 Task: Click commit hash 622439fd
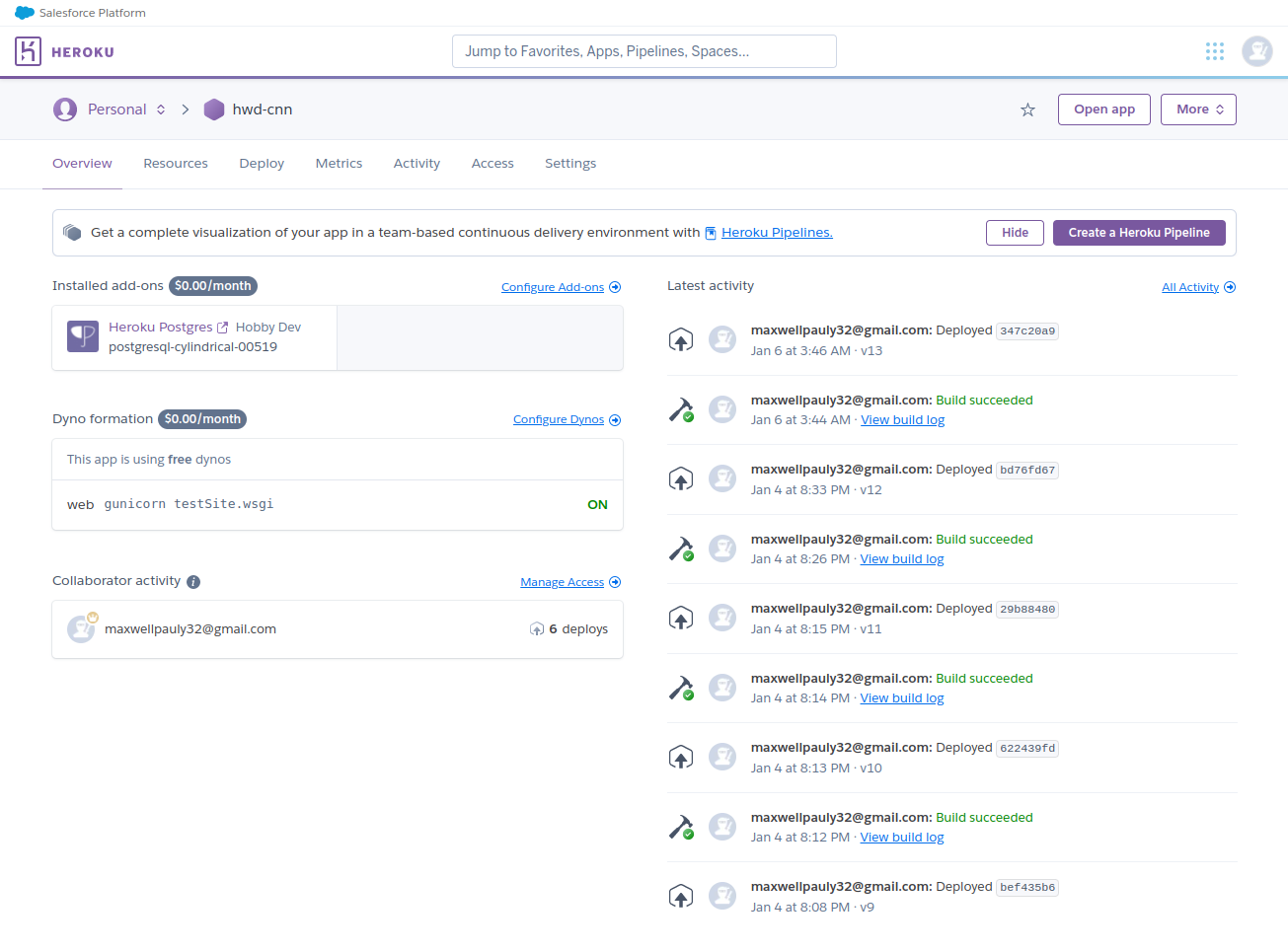tap(1027, 749)
